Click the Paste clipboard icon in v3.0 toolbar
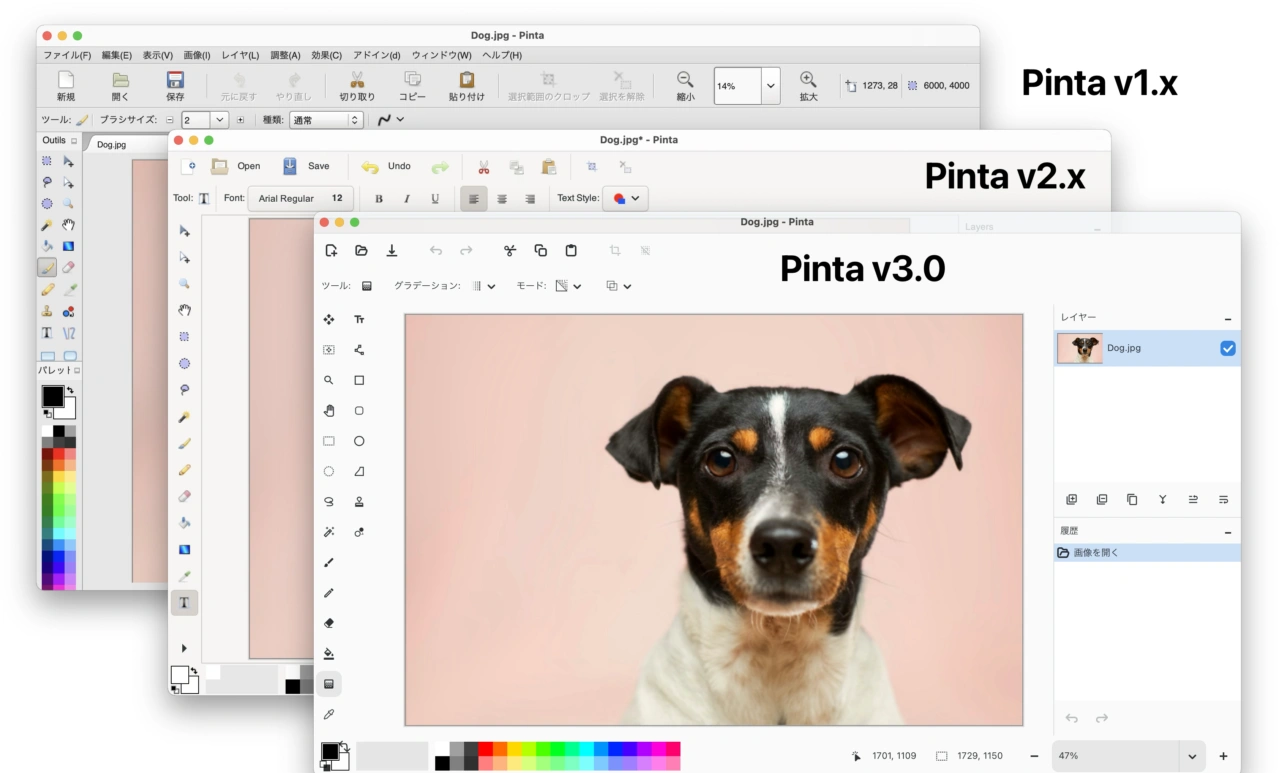 [571, 251]
